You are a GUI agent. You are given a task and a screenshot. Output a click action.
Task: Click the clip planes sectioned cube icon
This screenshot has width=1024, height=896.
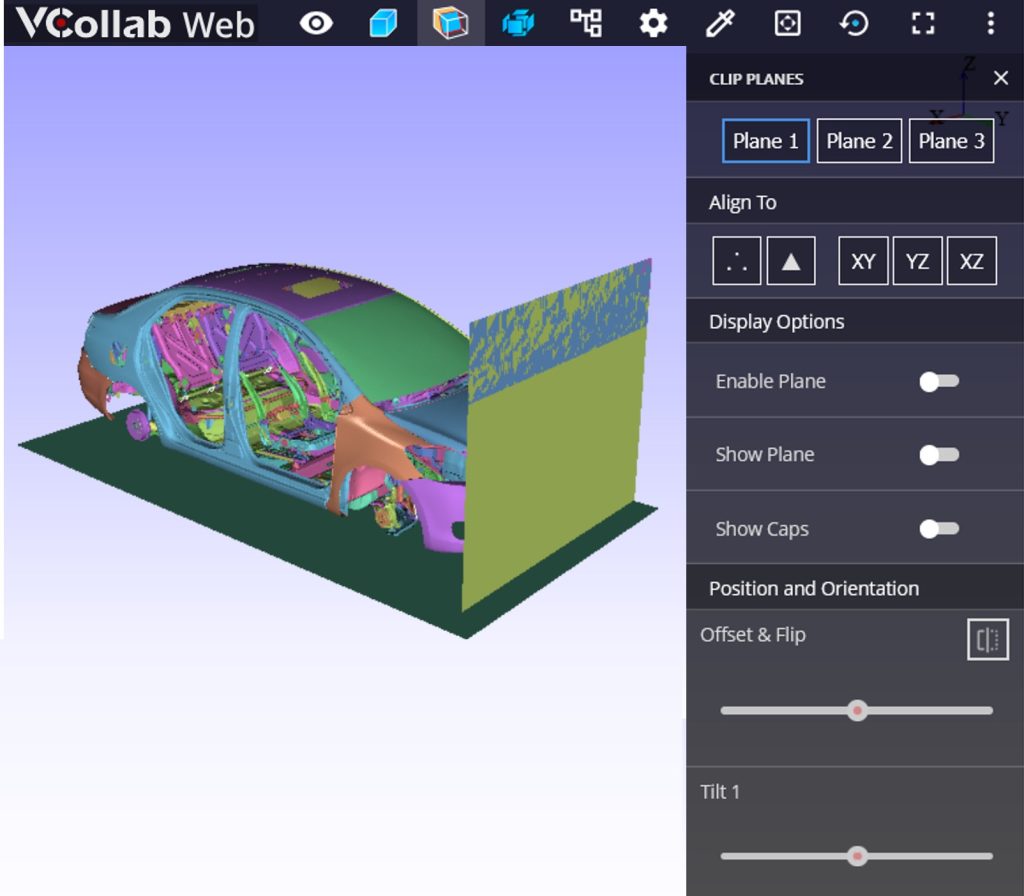451,24
